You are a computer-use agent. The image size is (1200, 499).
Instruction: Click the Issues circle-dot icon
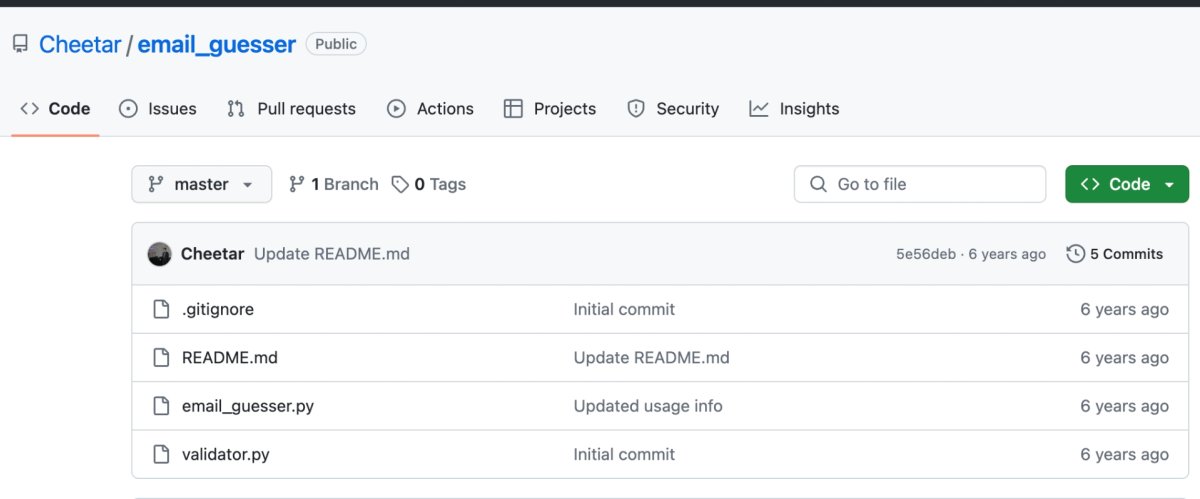pyautogui.click(x=128, y=109)
